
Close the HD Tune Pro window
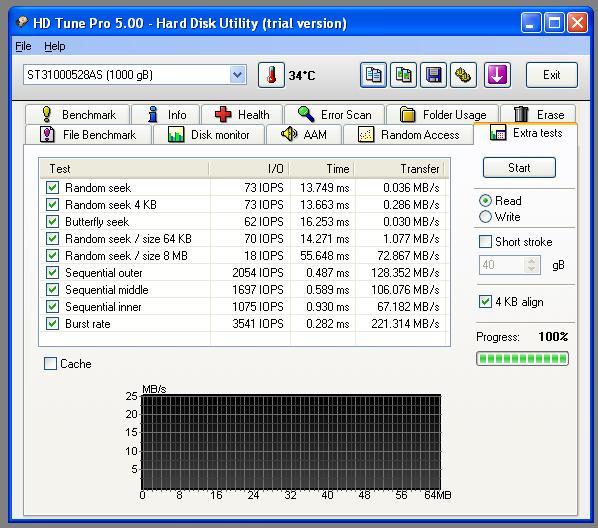[577, 23]
